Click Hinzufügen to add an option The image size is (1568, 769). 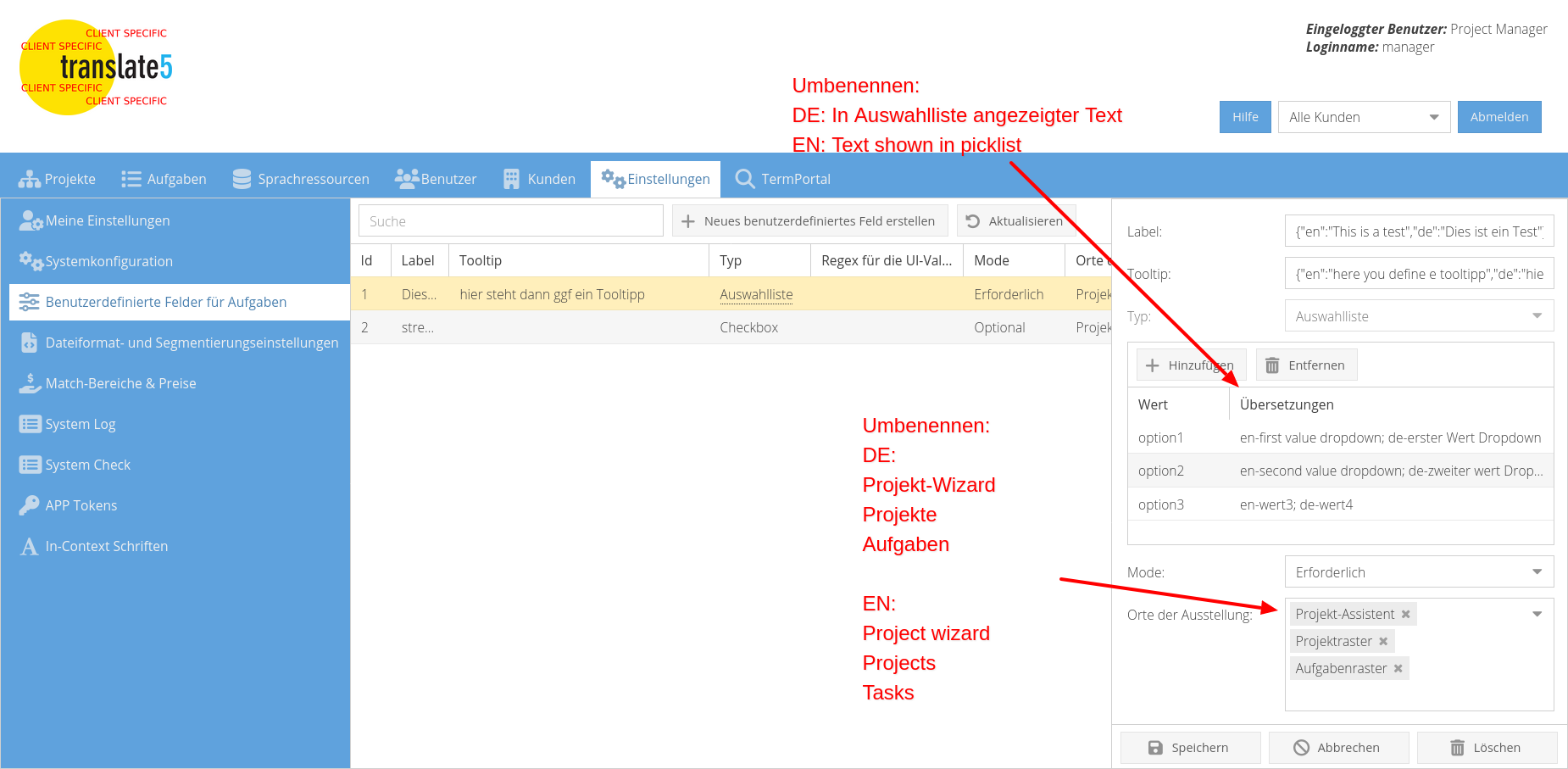pyautogui.click(x=1190, y=365)
